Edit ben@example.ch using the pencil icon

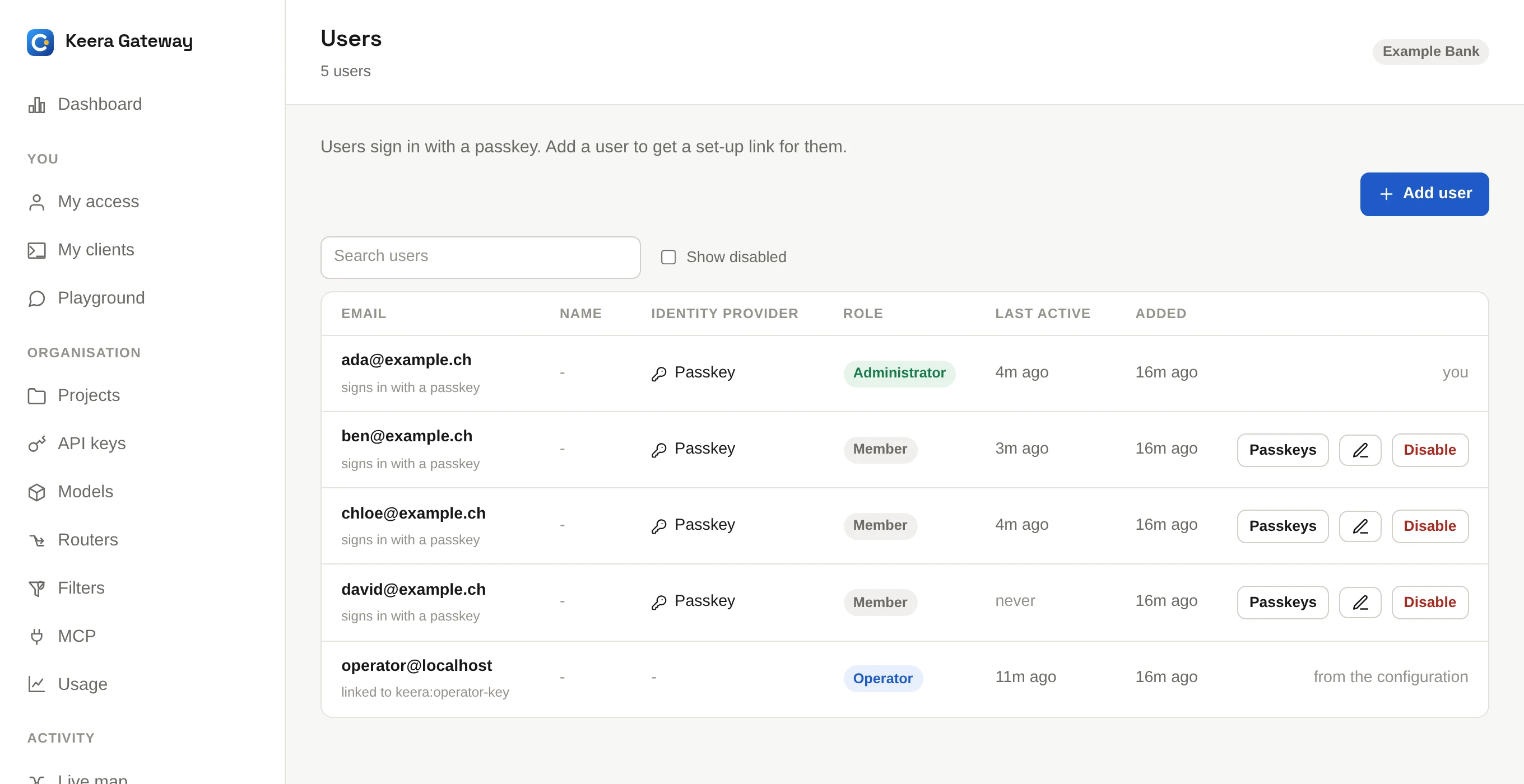click(x=1360, y=450)
